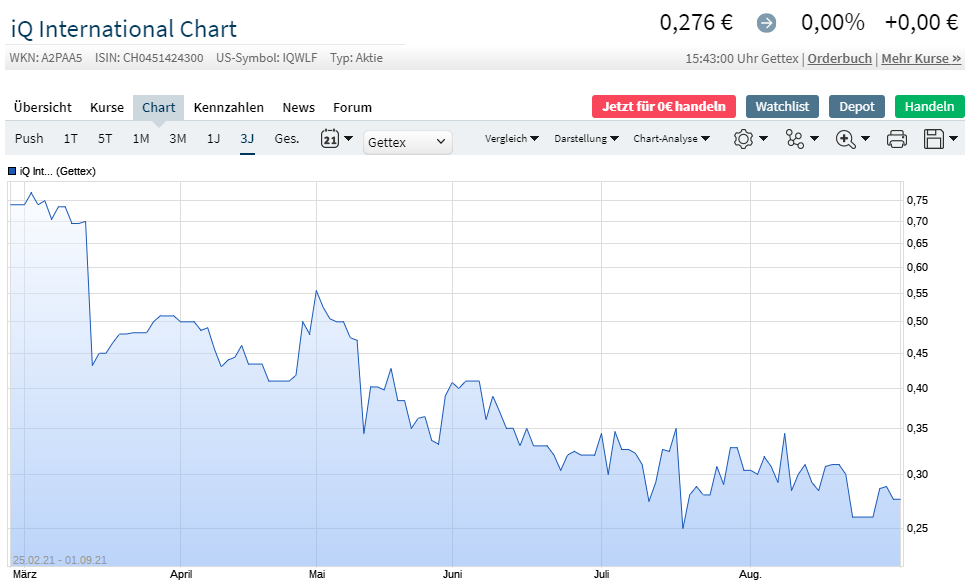Screen dimensions: 973x584
Task: Click the zoom magnifier icon
Action: pyautogui.click(x=846, y=140)
